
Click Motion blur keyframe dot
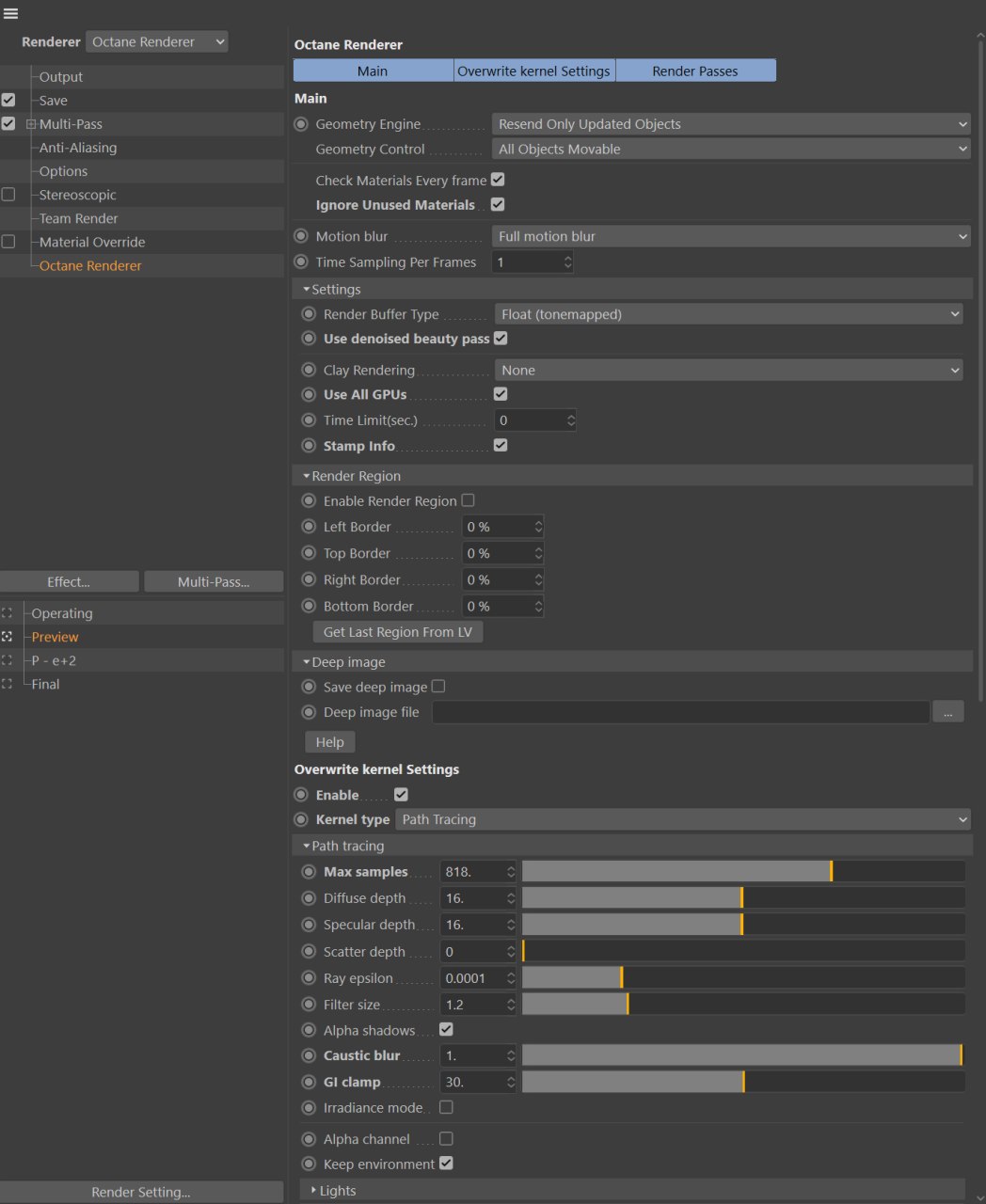[301, 236]
